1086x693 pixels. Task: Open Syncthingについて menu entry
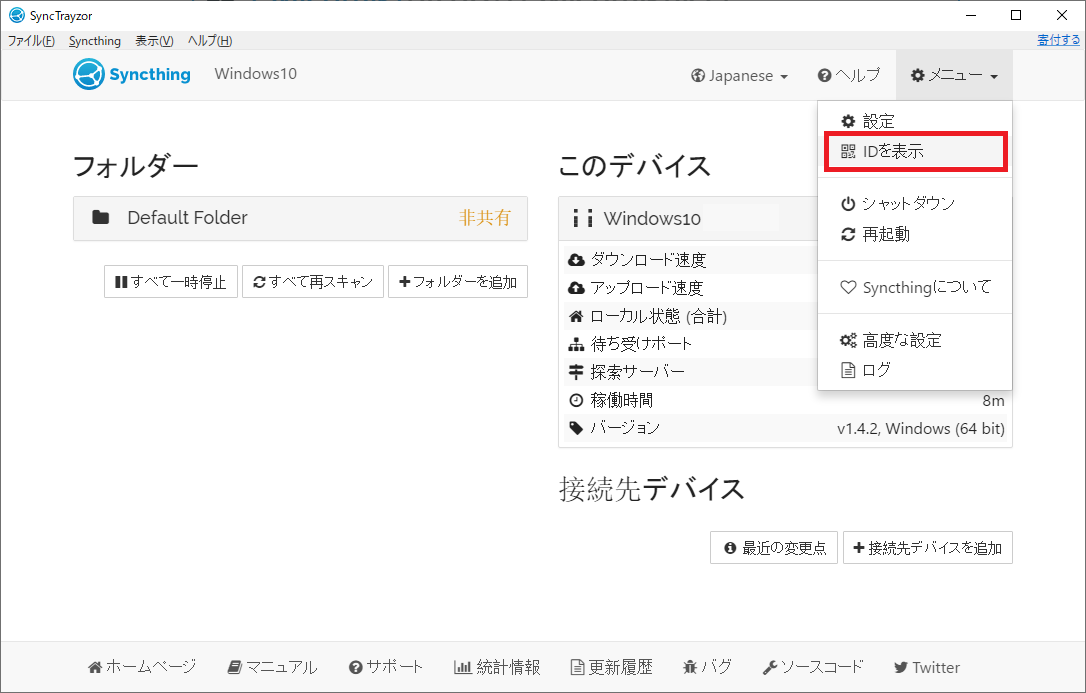tap(915, 287)
